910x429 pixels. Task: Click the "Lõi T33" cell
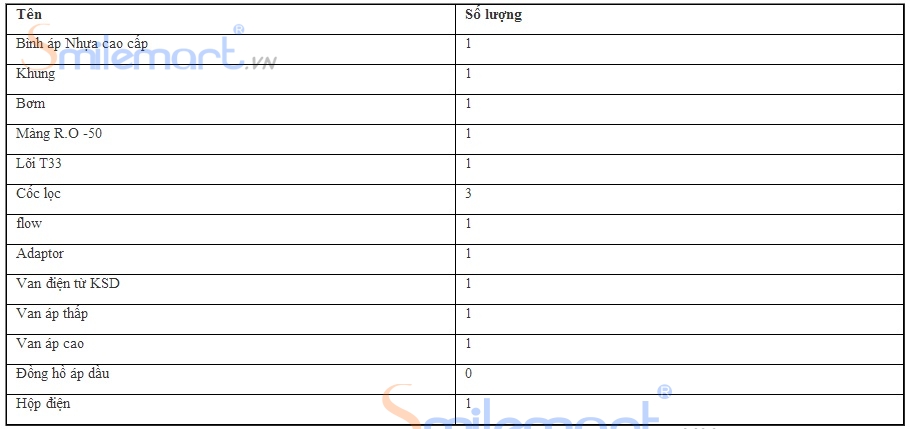tap(40, 164)
